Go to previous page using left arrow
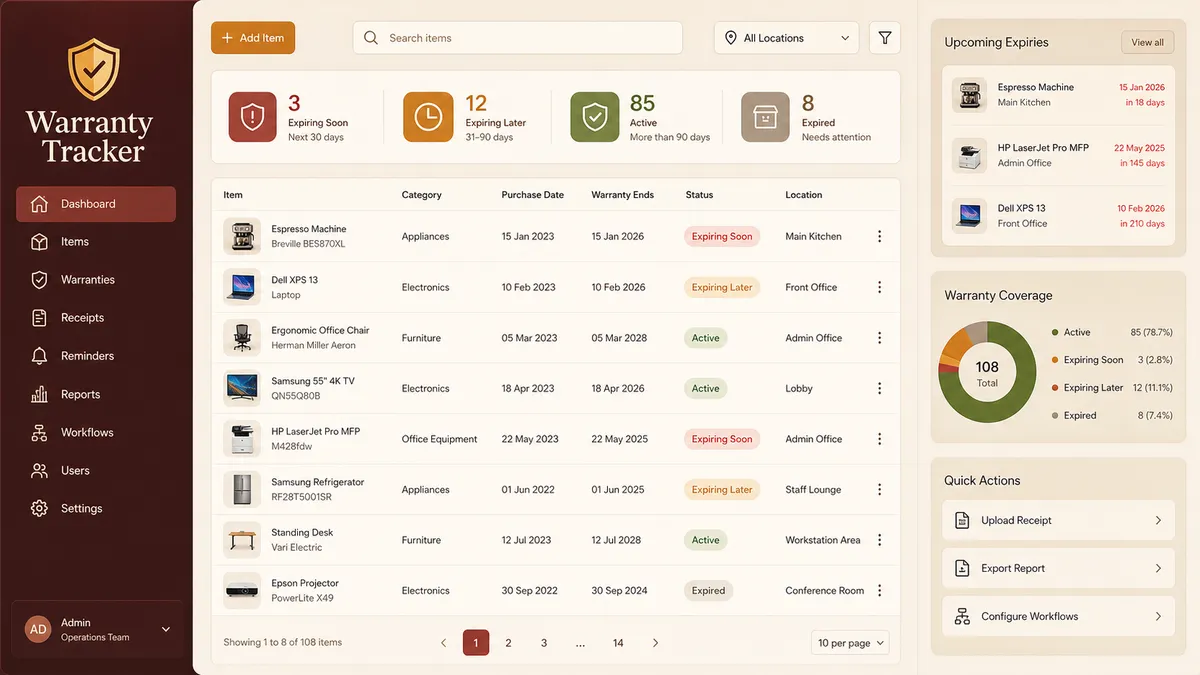 (444, 643)
